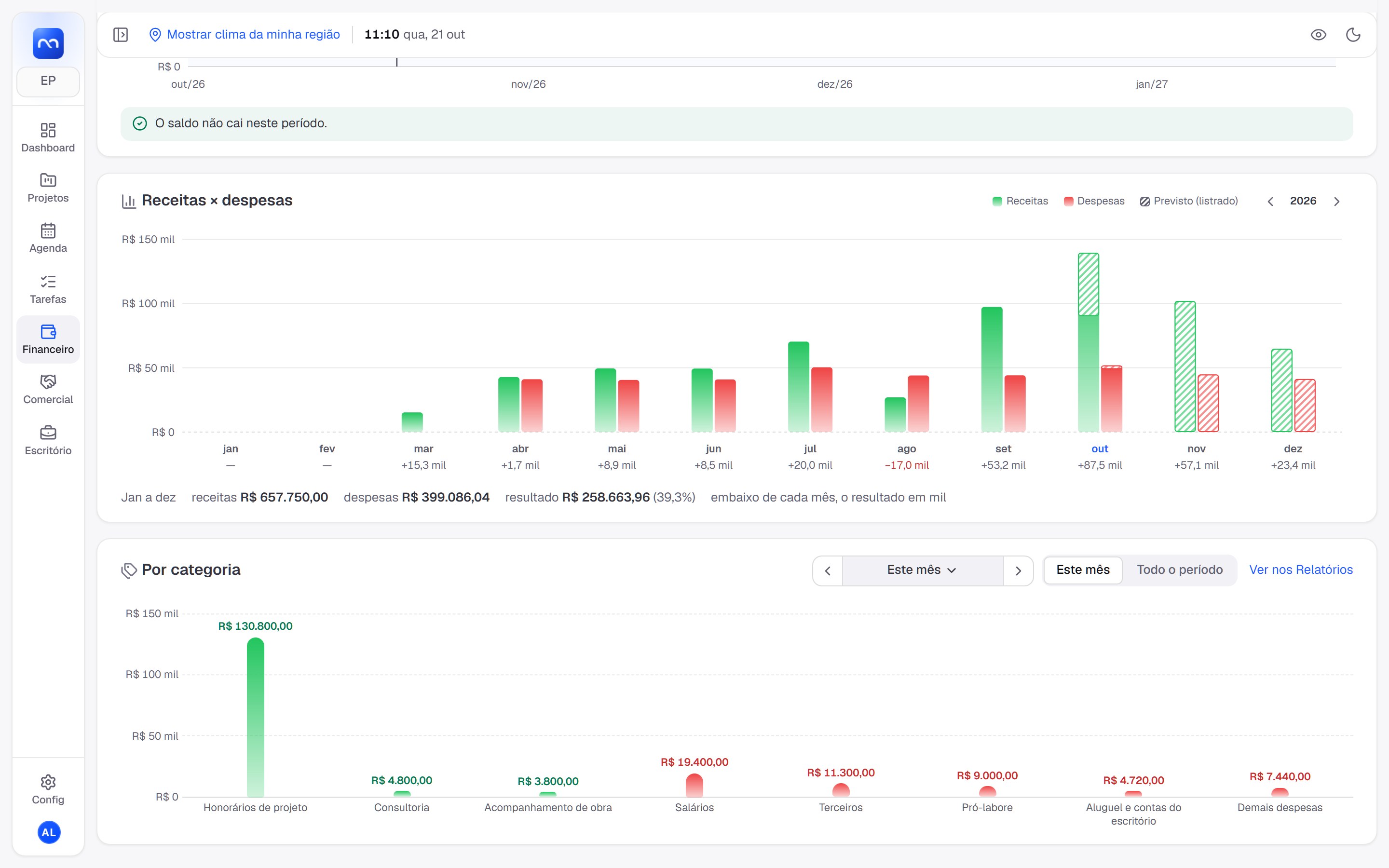The image size is (1389, 868).
Task: Open the Tarefas checklist section
Action: [x=48, y=289]
